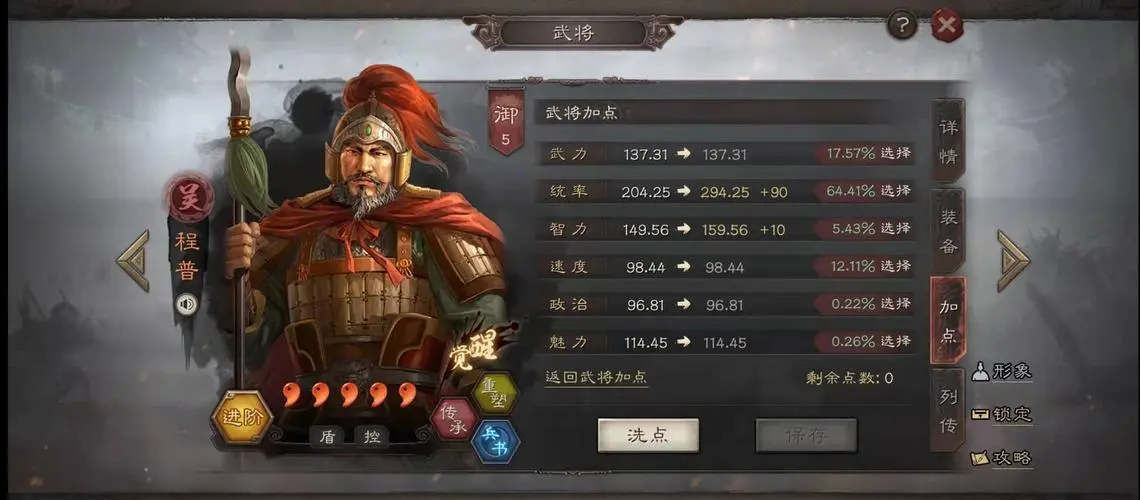Switch to the 装备 tab
The width and height of the screenshot is (1140, 500).
948,230
